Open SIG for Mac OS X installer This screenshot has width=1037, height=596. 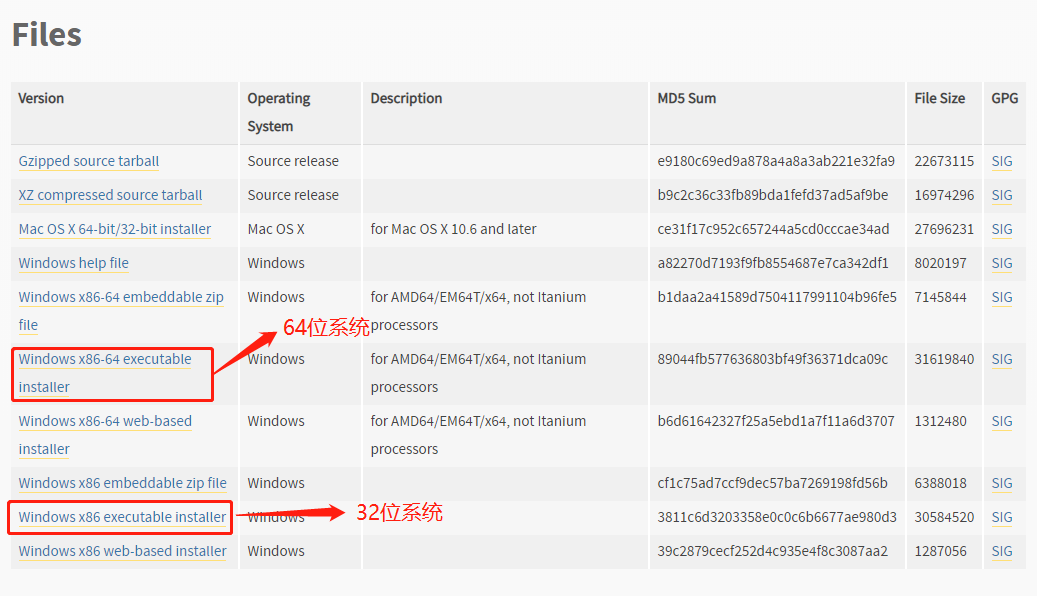pyautogui.click(x=1002, y=229)
